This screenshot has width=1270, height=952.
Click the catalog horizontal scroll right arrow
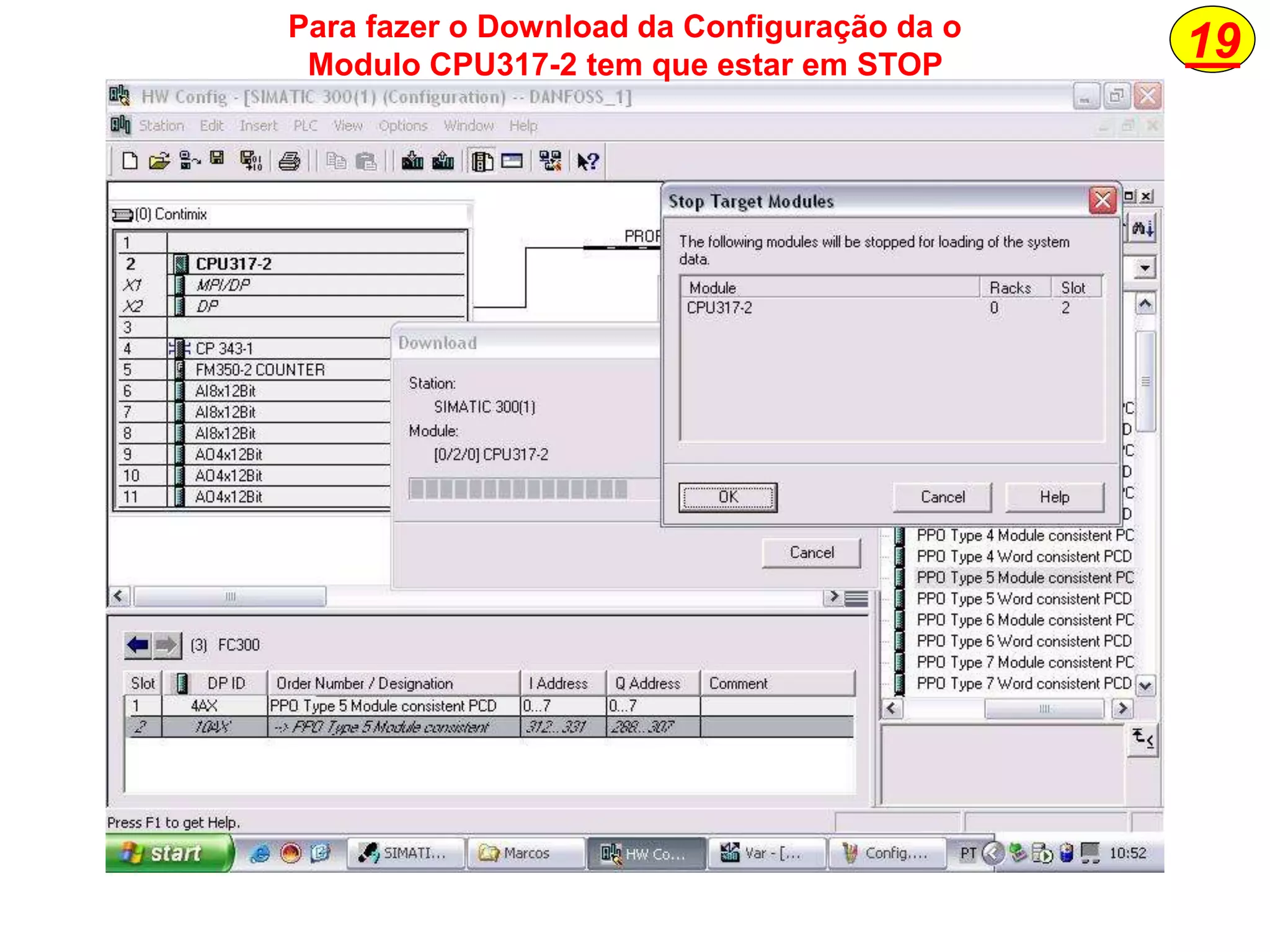click(1122, 708)
